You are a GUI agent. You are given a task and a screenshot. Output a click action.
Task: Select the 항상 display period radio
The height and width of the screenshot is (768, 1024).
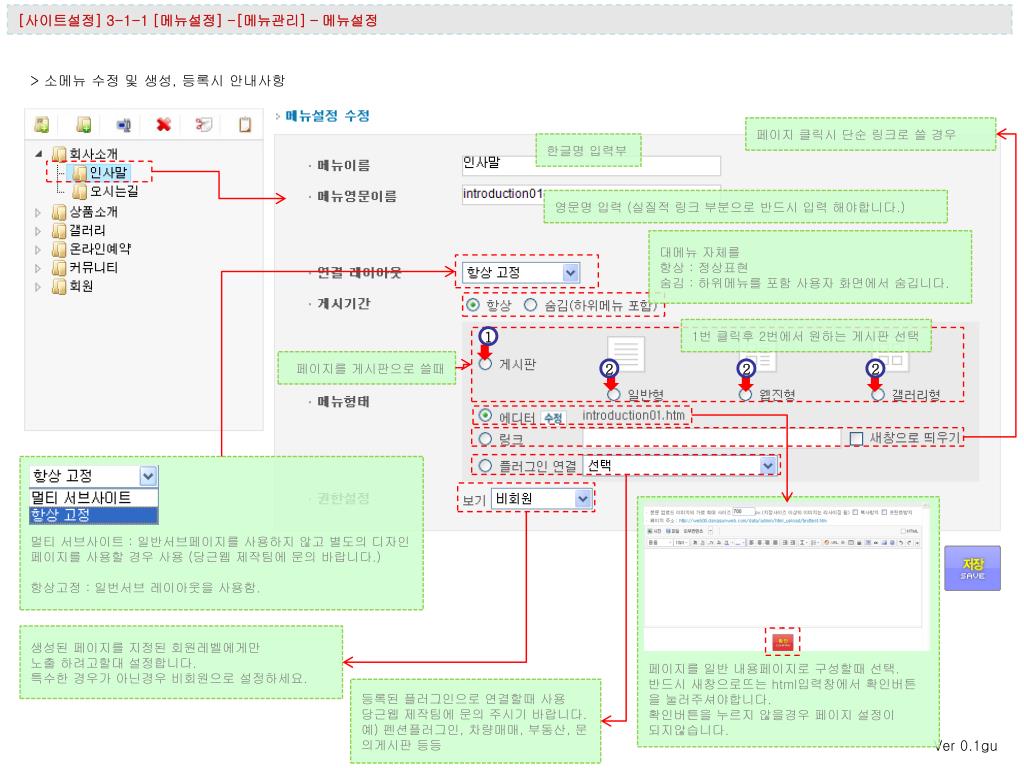pyautogui.click(x=473, y=305)
